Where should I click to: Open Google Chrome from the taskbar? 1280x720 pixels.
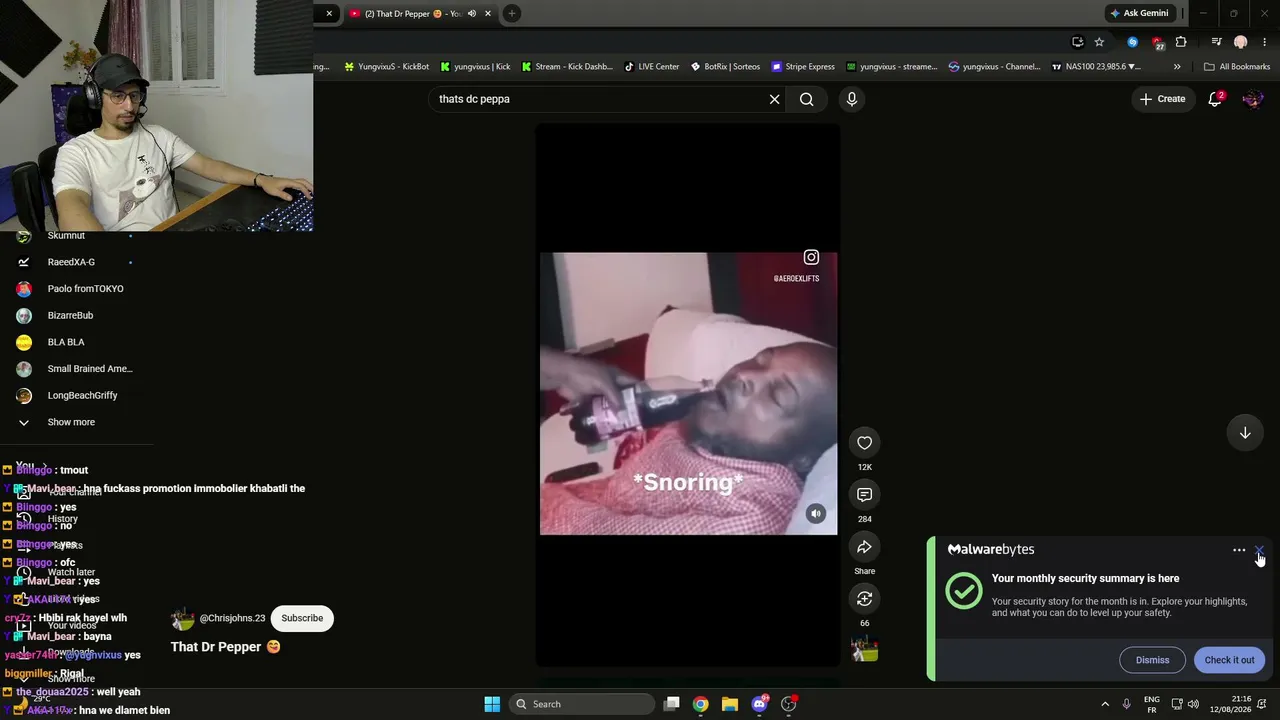click(701, 704)
